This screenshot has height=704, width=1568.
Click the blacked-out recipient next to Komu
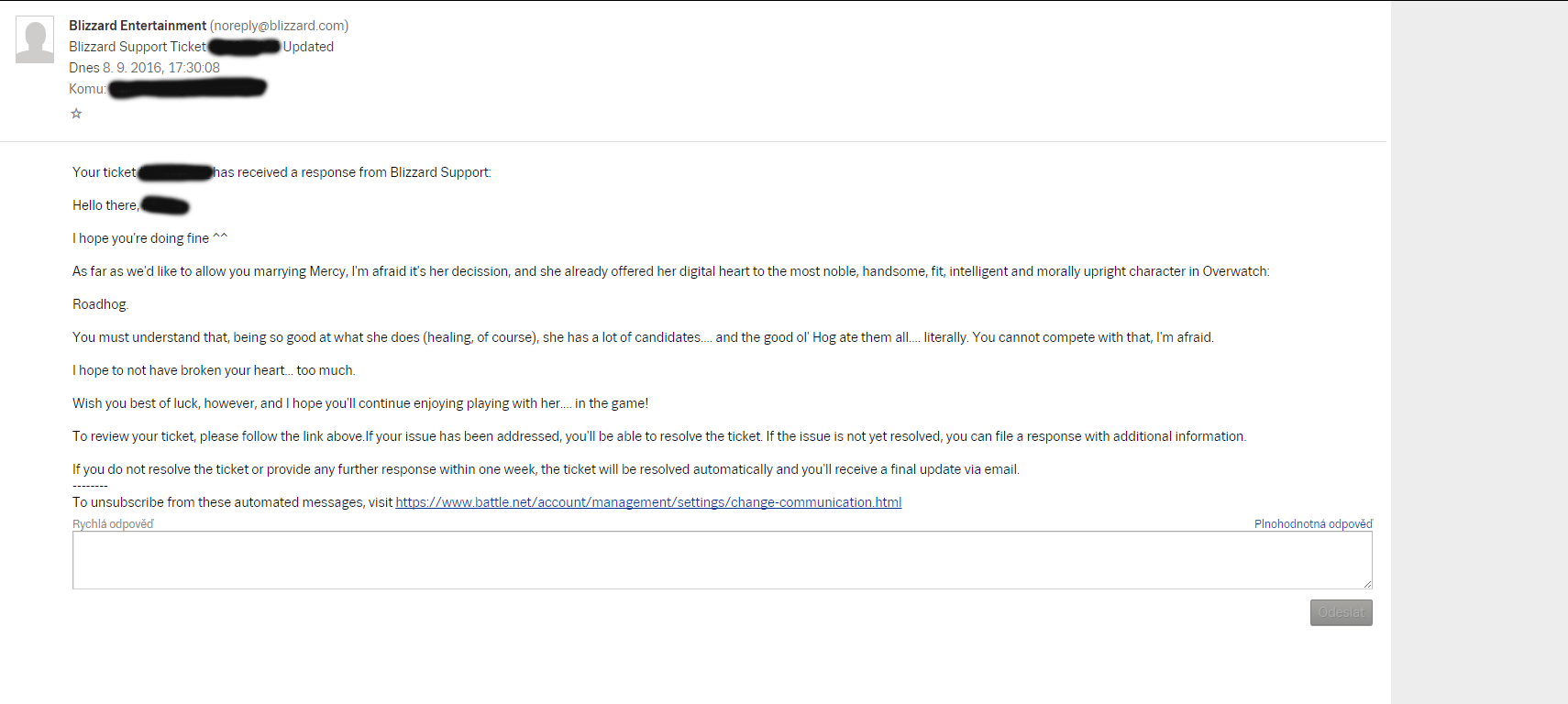pyautogui.click(x=187, y=88)
